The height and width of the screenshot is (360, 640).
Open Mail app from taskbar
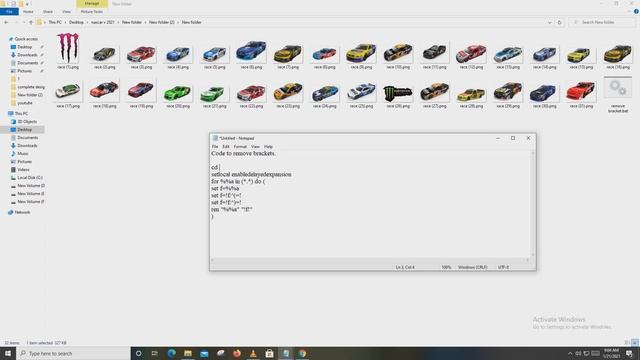(x=204, y=353)
